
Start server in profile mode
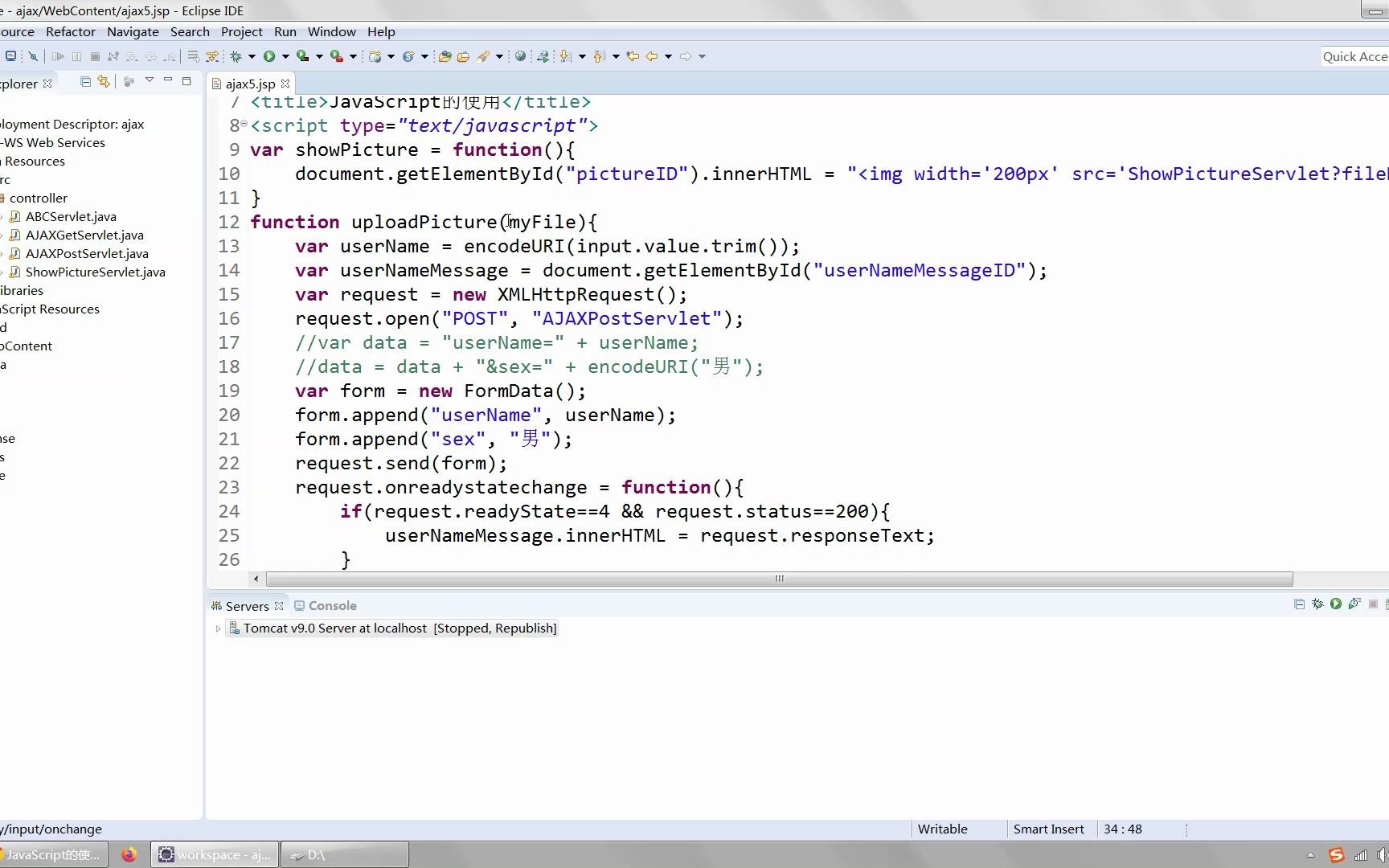point(1354,604)
